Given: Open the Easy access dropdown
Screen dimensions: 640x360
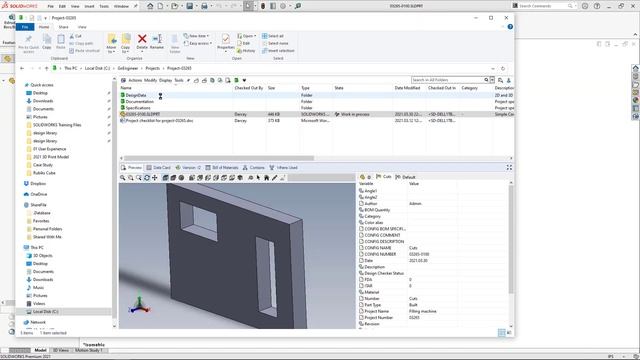Looking at the screenshot, I should click(198, 43).
